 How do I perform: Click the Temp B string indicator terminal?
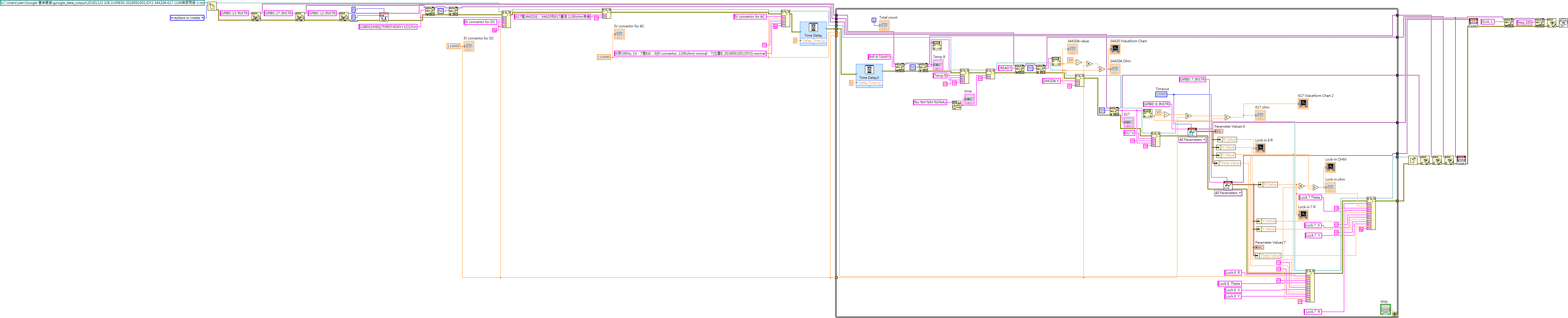click(x=938, y=65)
